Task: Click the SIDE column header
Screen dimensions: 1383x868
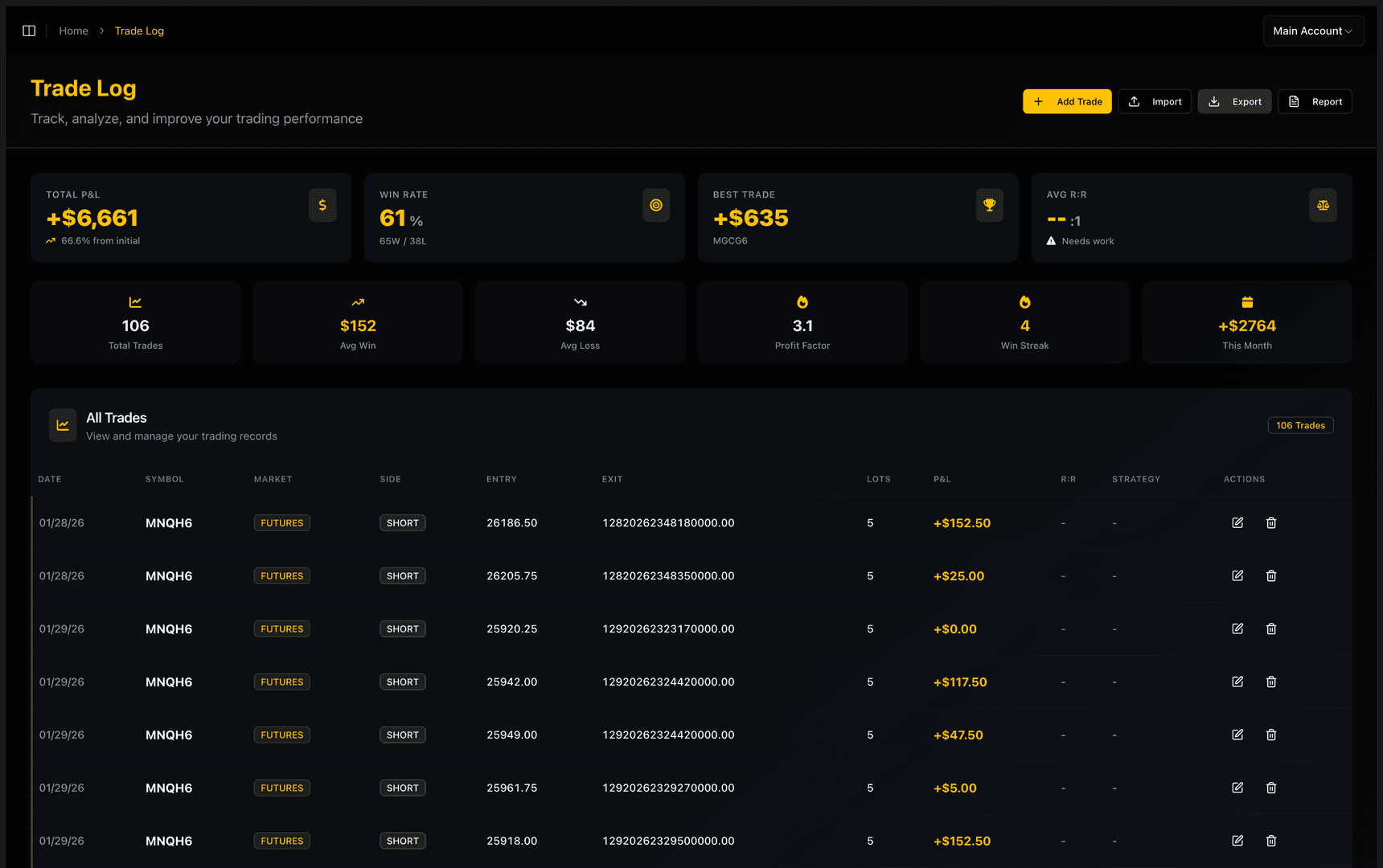Action: point(391,479)
